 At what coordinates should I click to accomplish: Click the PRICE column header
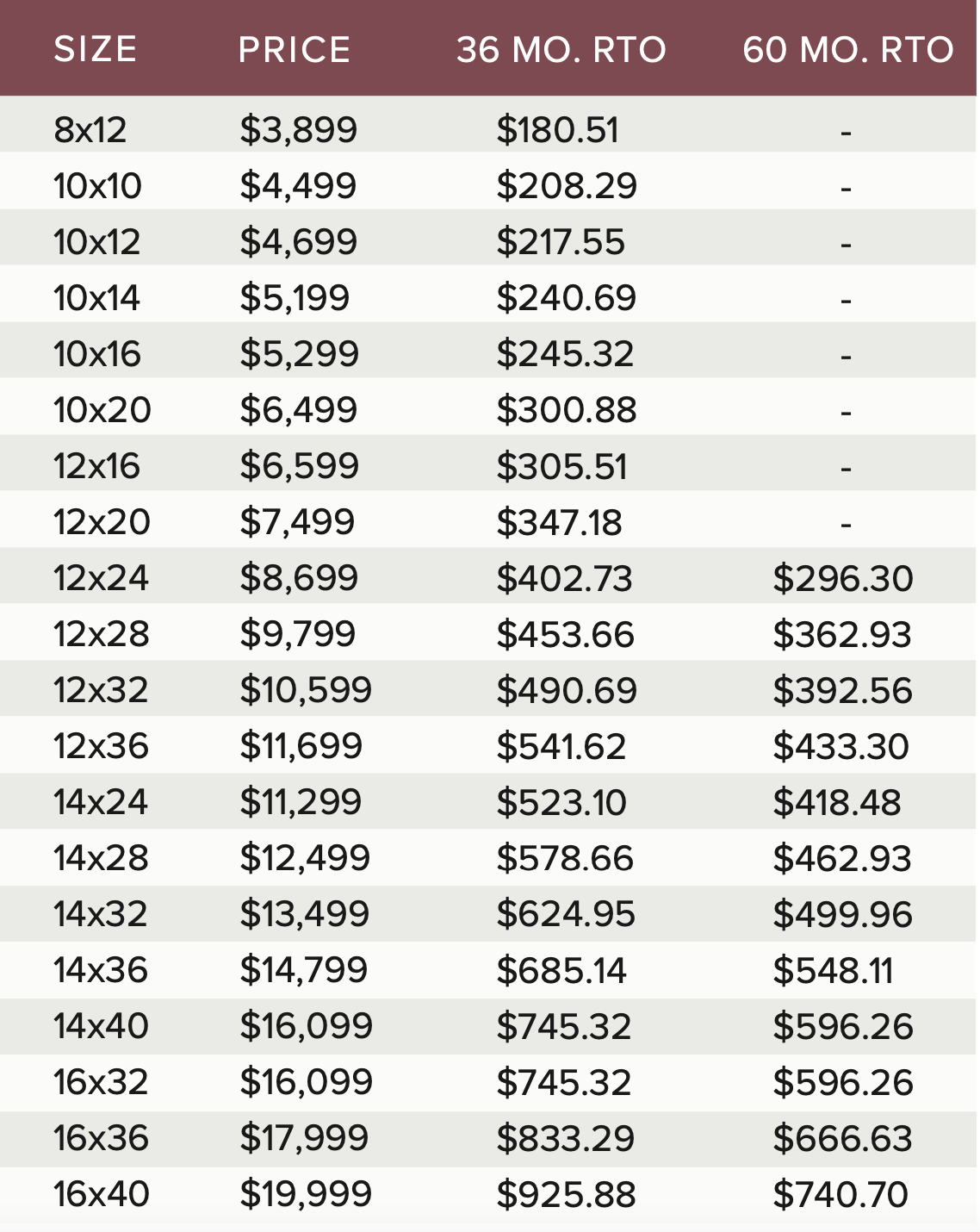295,49
